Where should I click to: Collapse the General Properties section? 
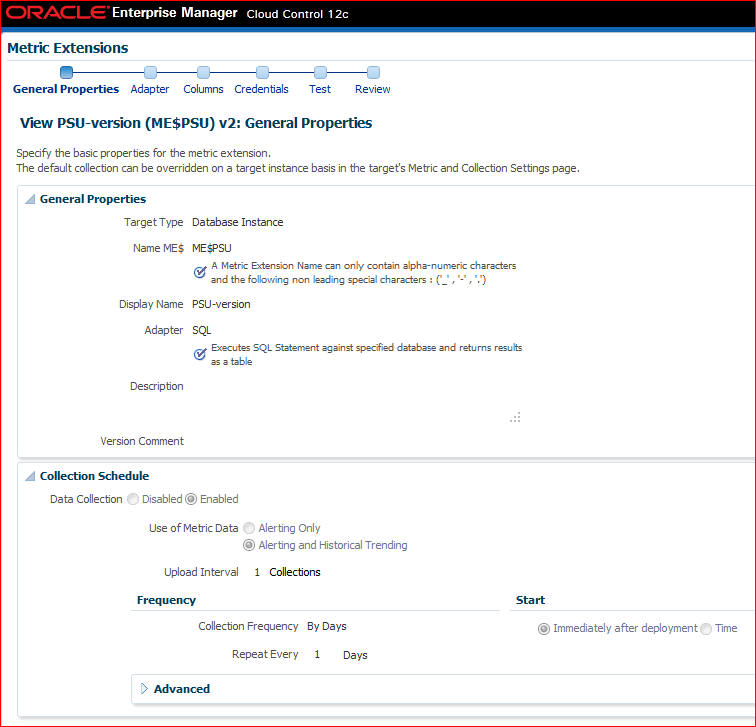(30, 199)
